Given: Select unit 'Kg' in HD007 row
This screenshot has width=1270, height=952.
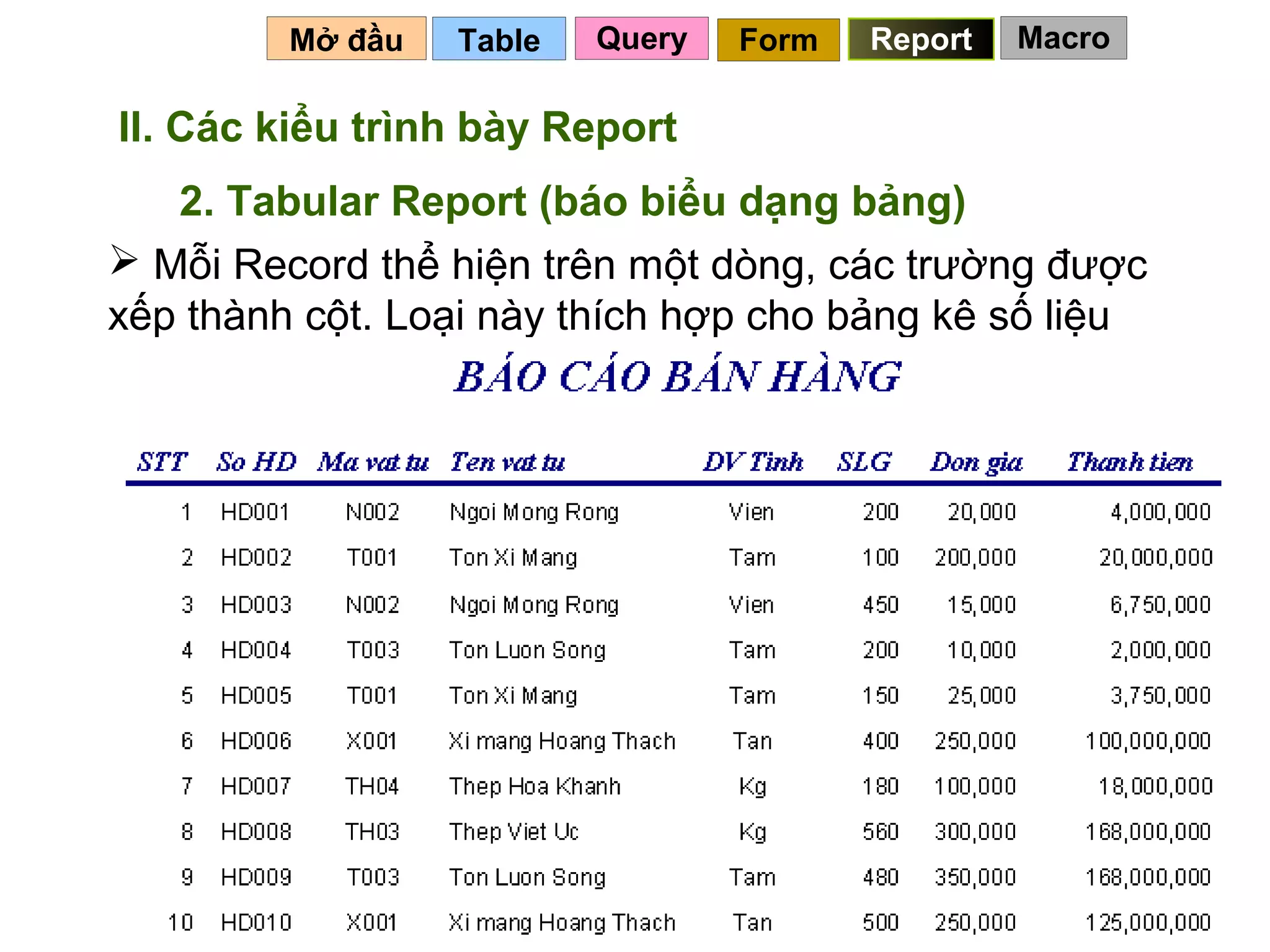Looking at the screenshot, I should point(753,787).
